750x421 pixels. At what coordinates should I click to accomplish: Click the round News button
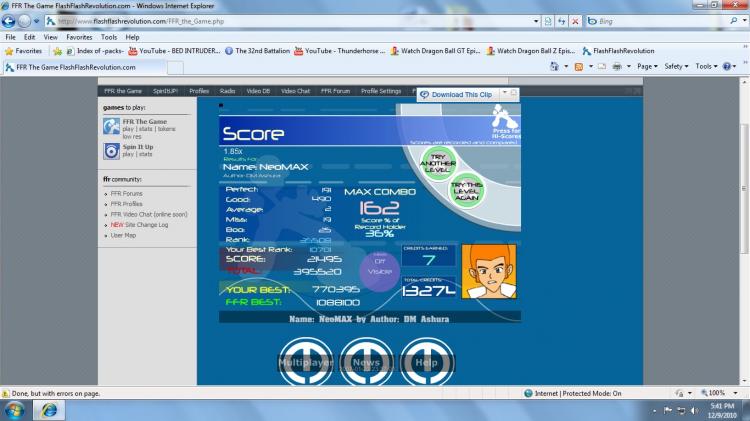(x=366, y=362)
